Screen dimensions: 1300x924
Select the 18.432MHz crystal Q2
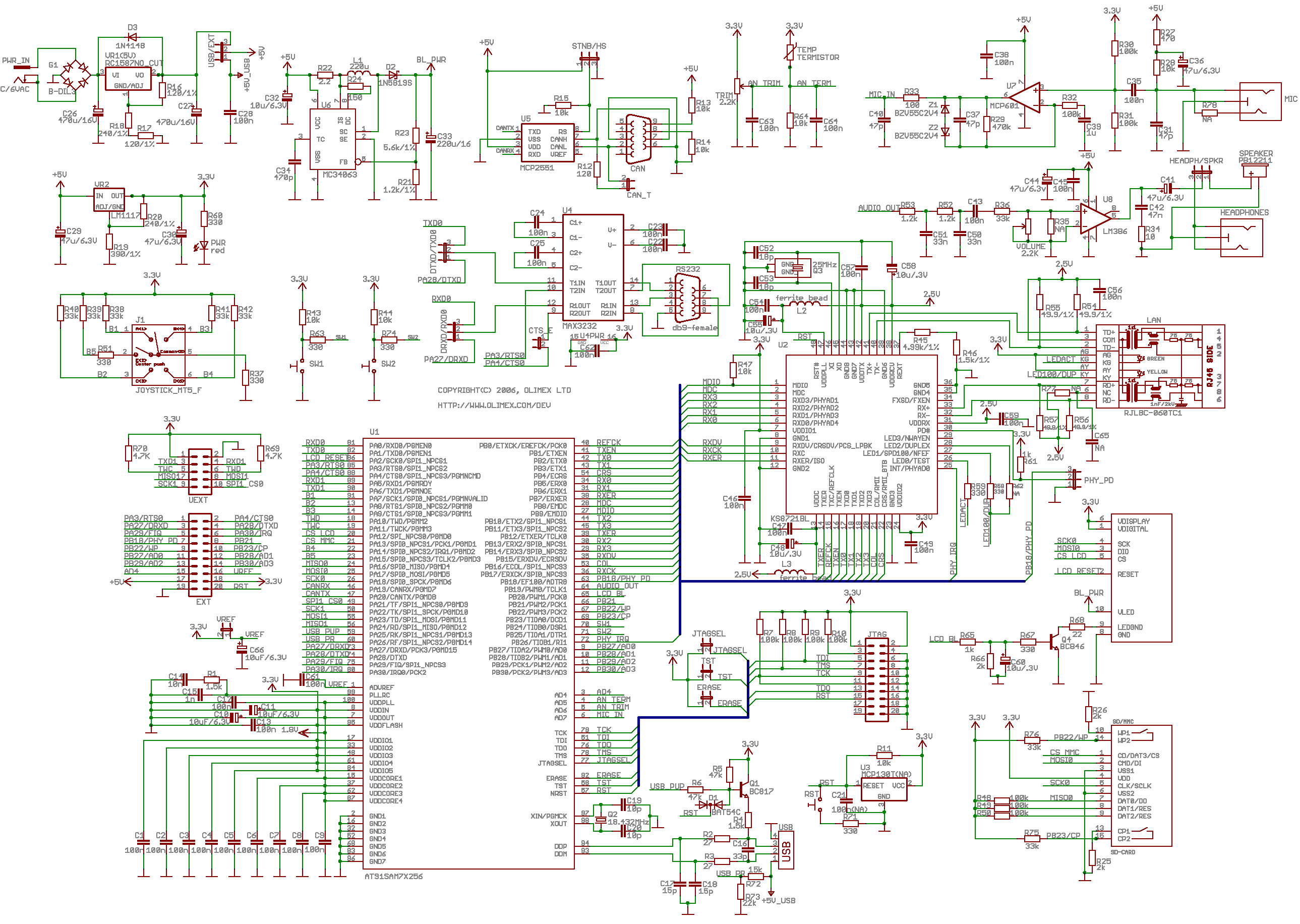pos(600,820)
